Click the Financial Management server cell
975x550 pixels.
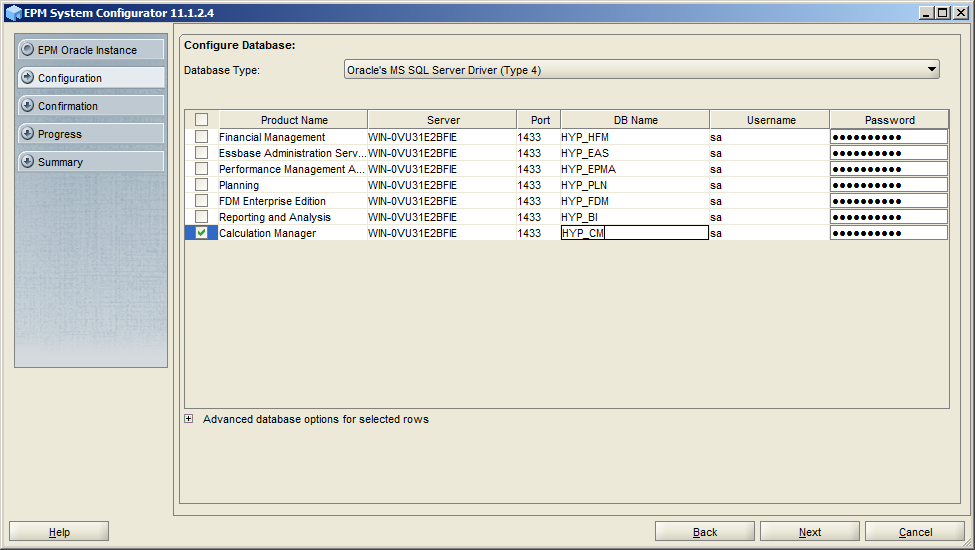(441, 137)
